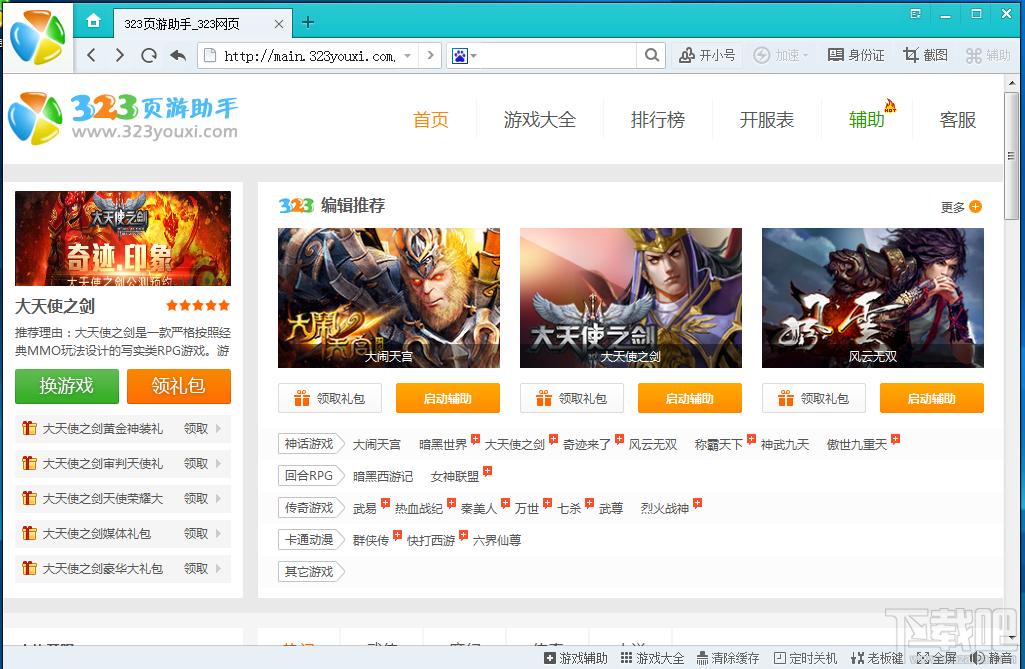Expand the address bar URL dropdown

coord(407,56)
